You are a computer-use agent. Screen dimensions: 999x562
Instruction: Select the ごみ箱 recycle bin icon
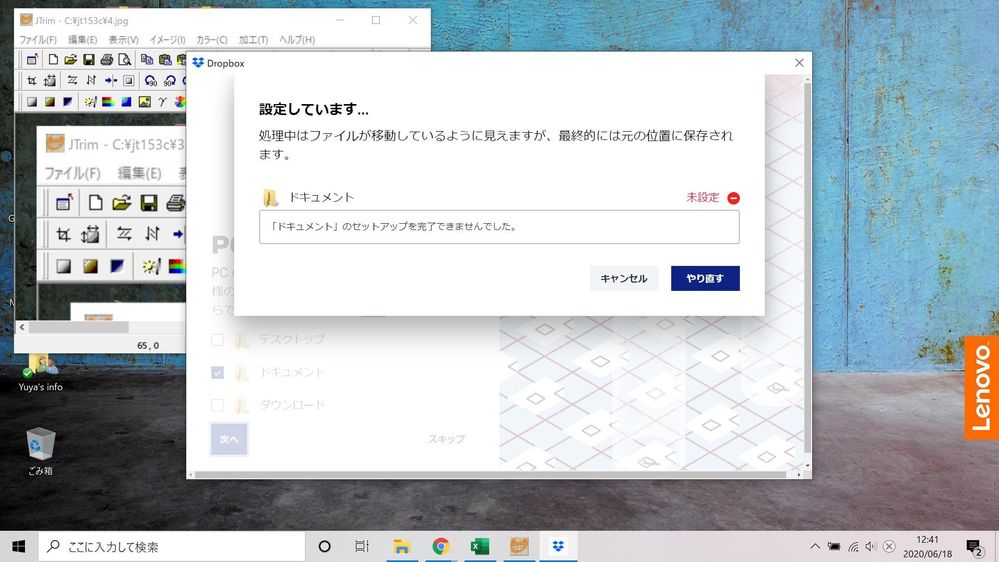(x=40, y=451)
